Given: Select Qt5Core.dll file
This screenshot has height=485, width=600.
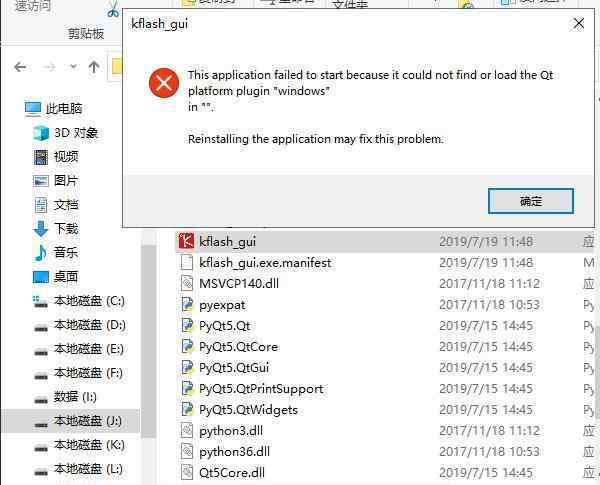Looking at the screenshot, I should click(232, 472).
